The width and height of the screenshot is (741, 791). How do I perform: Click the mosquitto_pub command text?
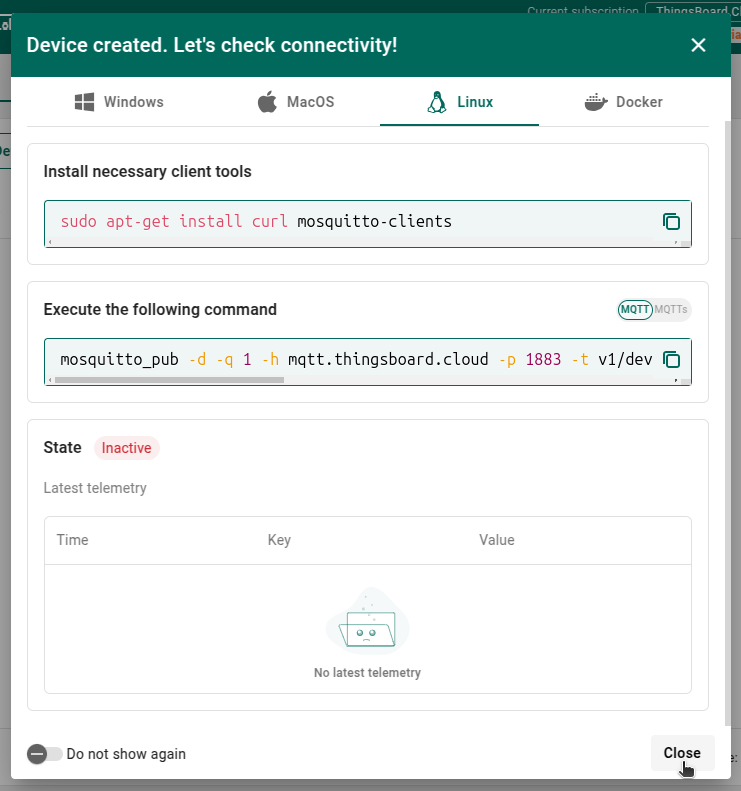356,360
